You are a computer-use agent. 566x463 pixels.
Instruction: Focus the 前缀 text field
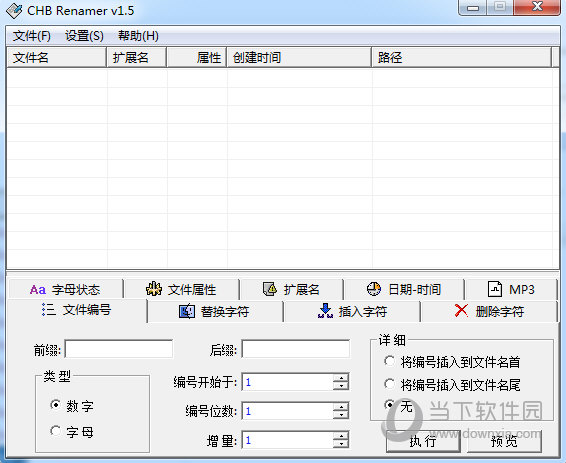pos(119,349)
